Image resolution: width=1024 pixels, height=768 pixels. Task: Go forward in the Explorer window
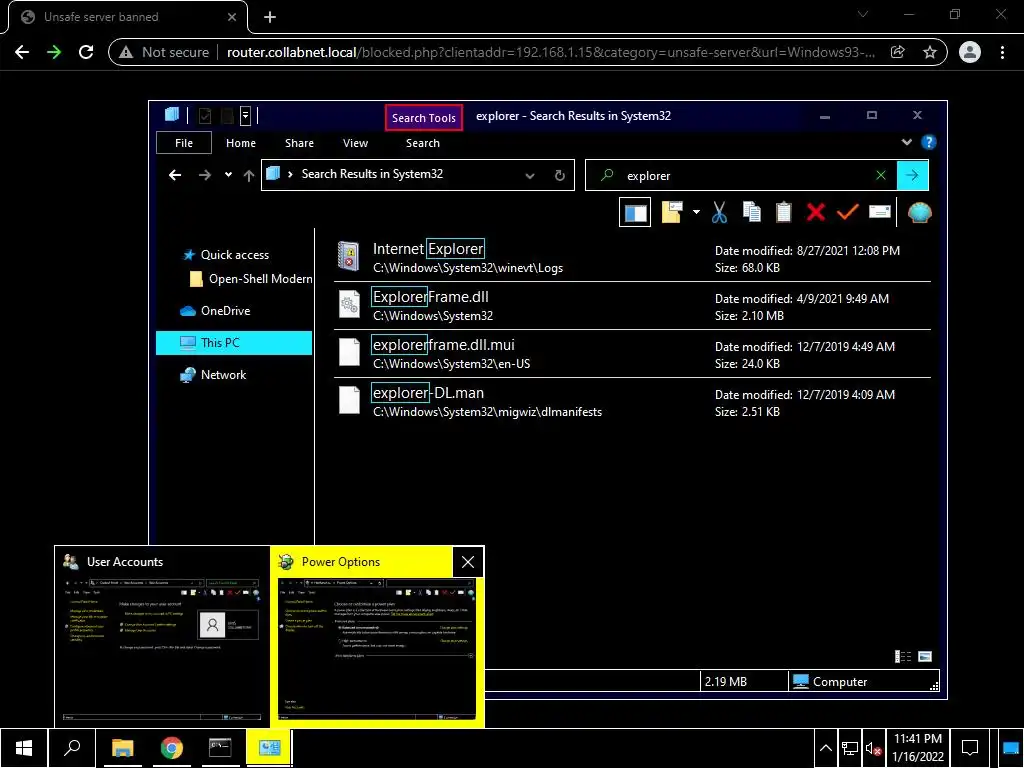pyautogui.click(x=204, y=175)
